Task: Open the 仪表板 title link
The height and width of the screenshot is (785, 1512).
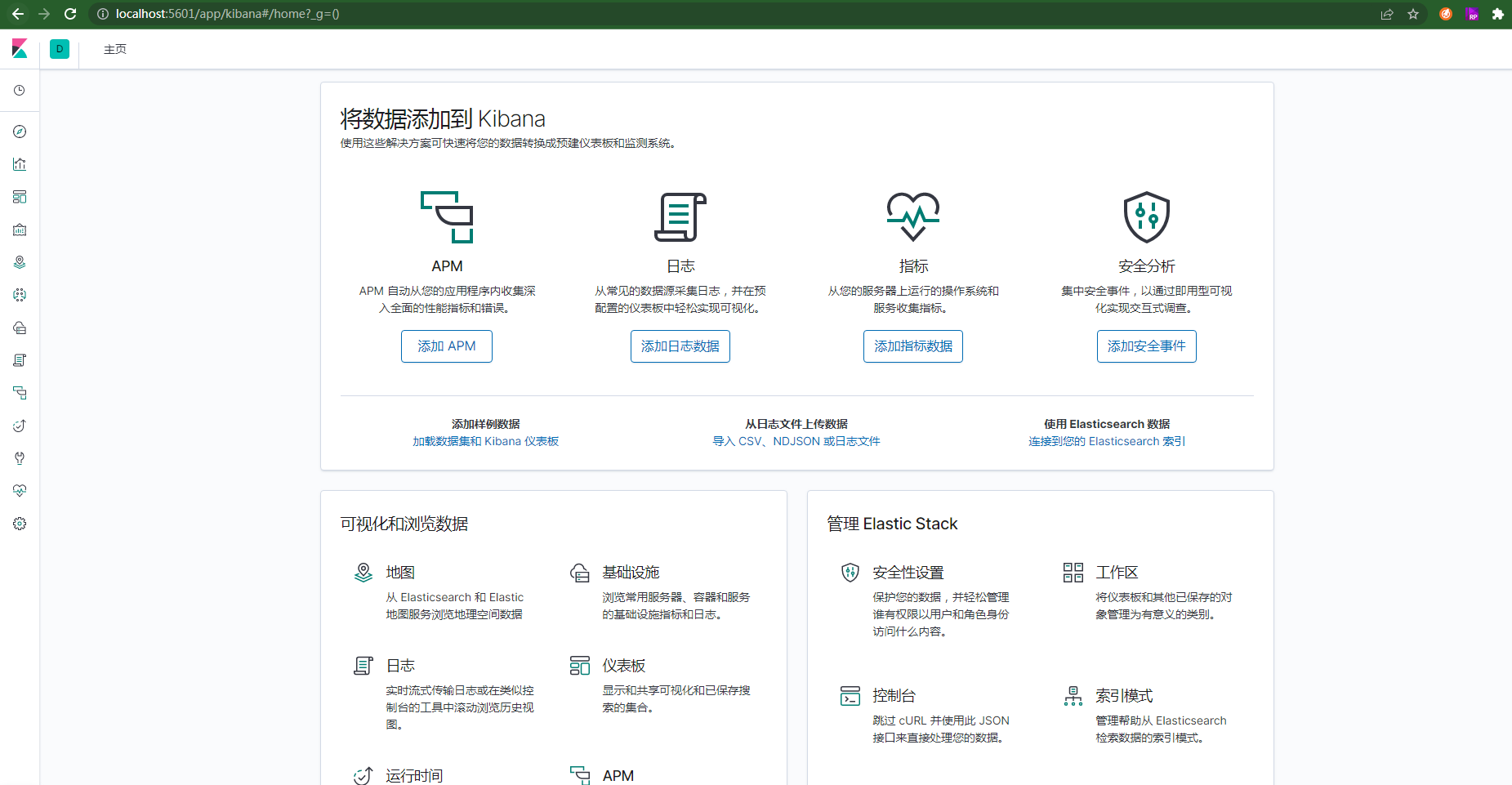Action: coord(624,666)
